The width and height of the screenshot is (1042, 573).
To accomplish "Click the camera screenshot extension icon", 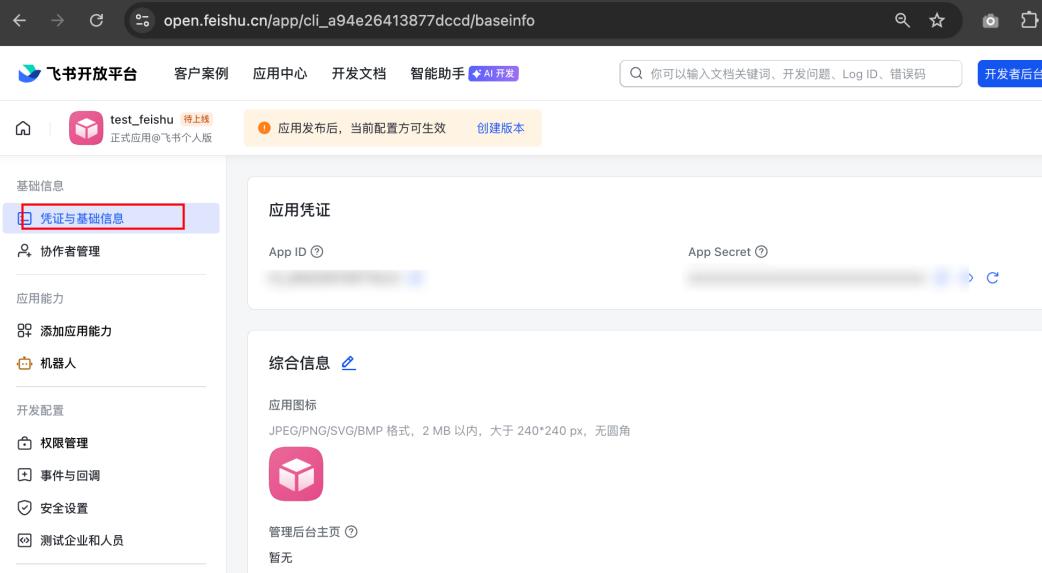I will click(990, 21).
